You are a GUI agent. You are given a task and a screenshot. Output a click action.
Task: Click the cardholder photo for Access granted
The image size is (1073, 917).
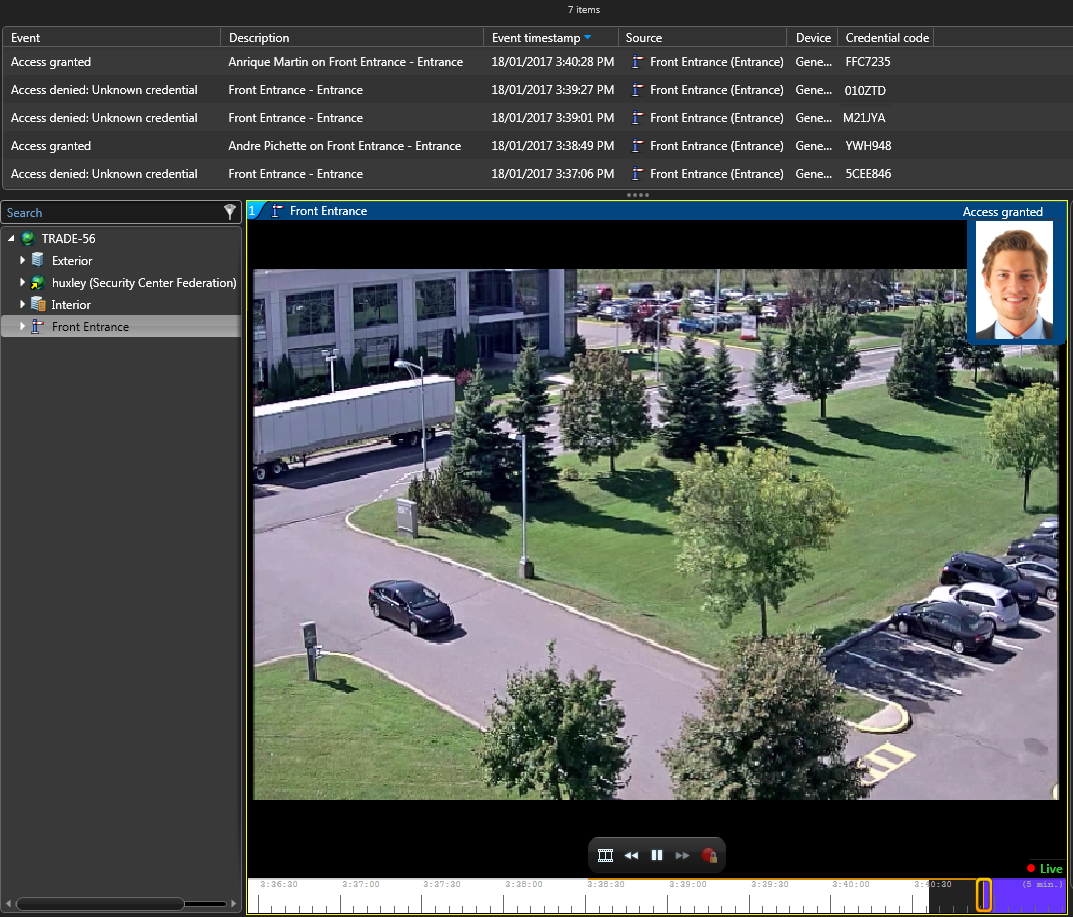click(x=1013, y=282)
